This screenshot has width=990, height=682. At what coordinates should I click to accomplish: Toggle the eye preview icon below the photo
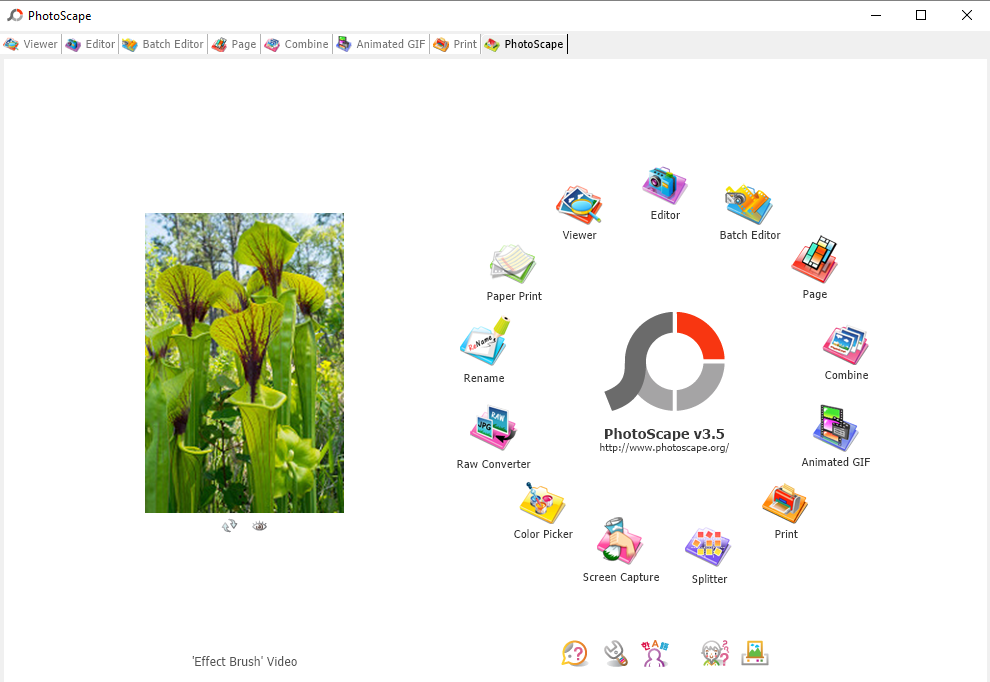(x=259, y=525)
